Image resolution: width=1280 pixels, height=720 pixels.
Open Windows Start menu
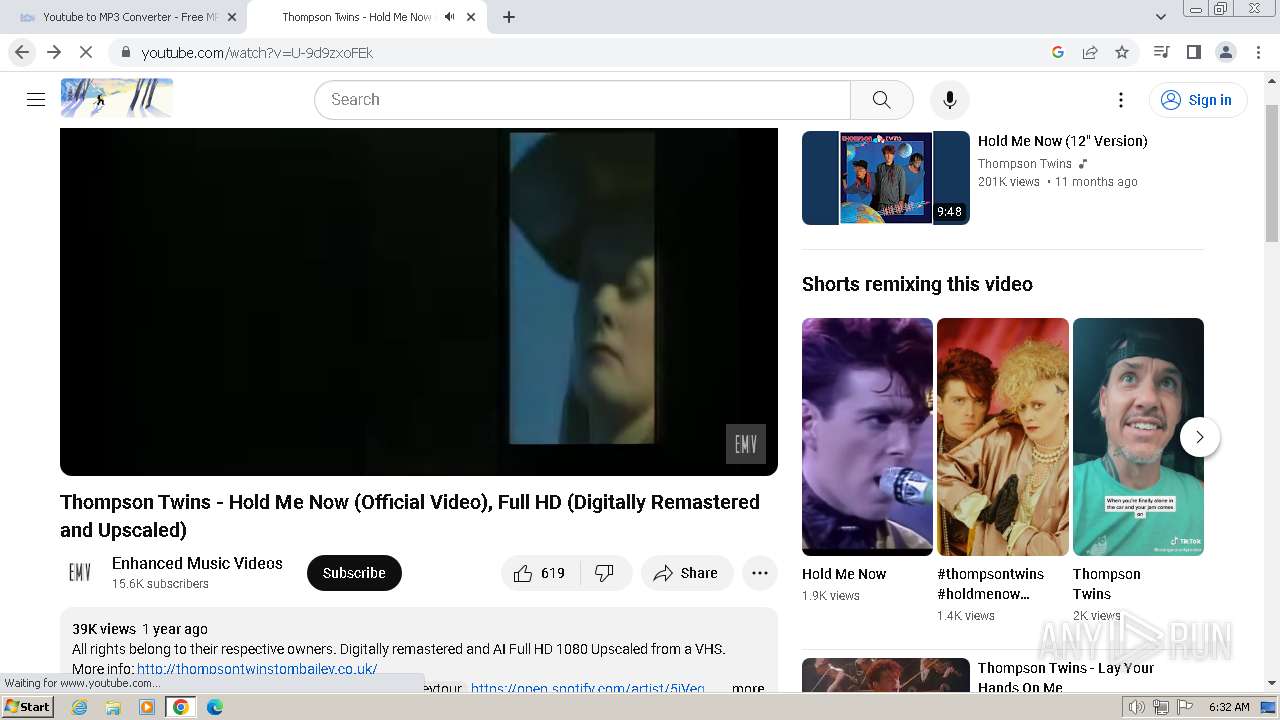pyautogui.click(x=27, y=707)
